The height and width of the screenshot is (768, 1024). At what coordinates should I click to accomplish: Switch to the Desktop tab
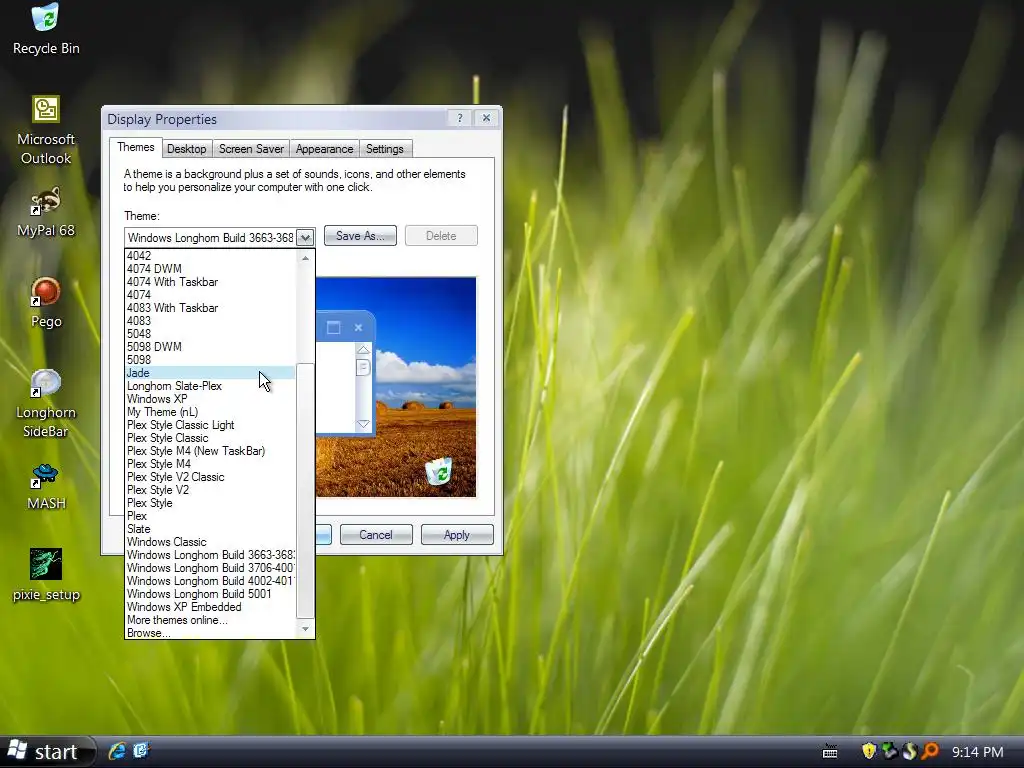186,149
